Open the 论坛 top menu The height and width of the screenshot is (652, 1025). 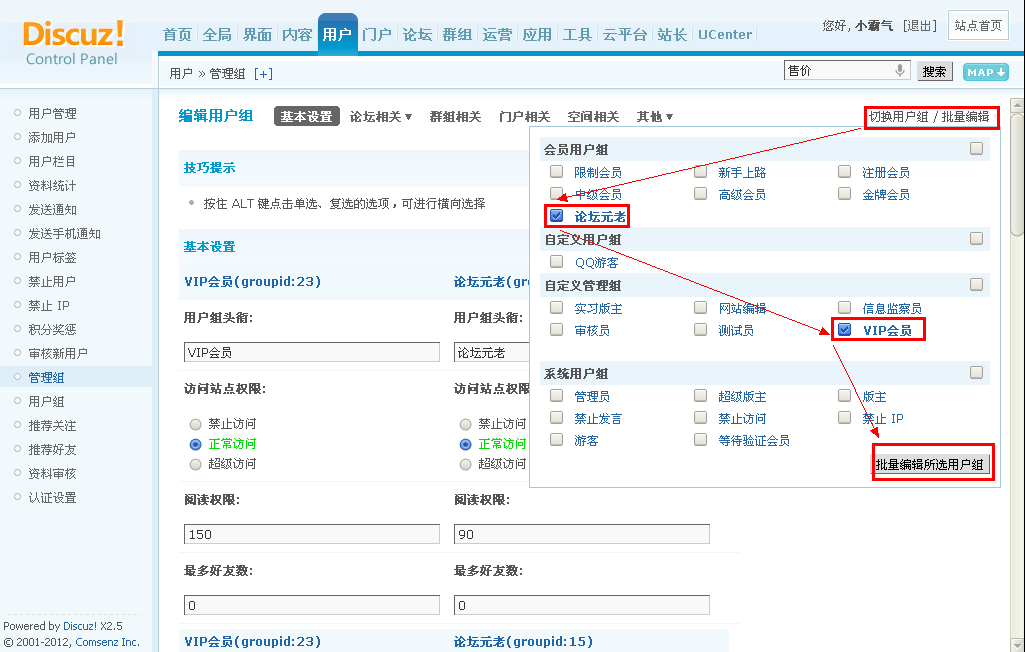pyautogui.click(x=417, y=34)
